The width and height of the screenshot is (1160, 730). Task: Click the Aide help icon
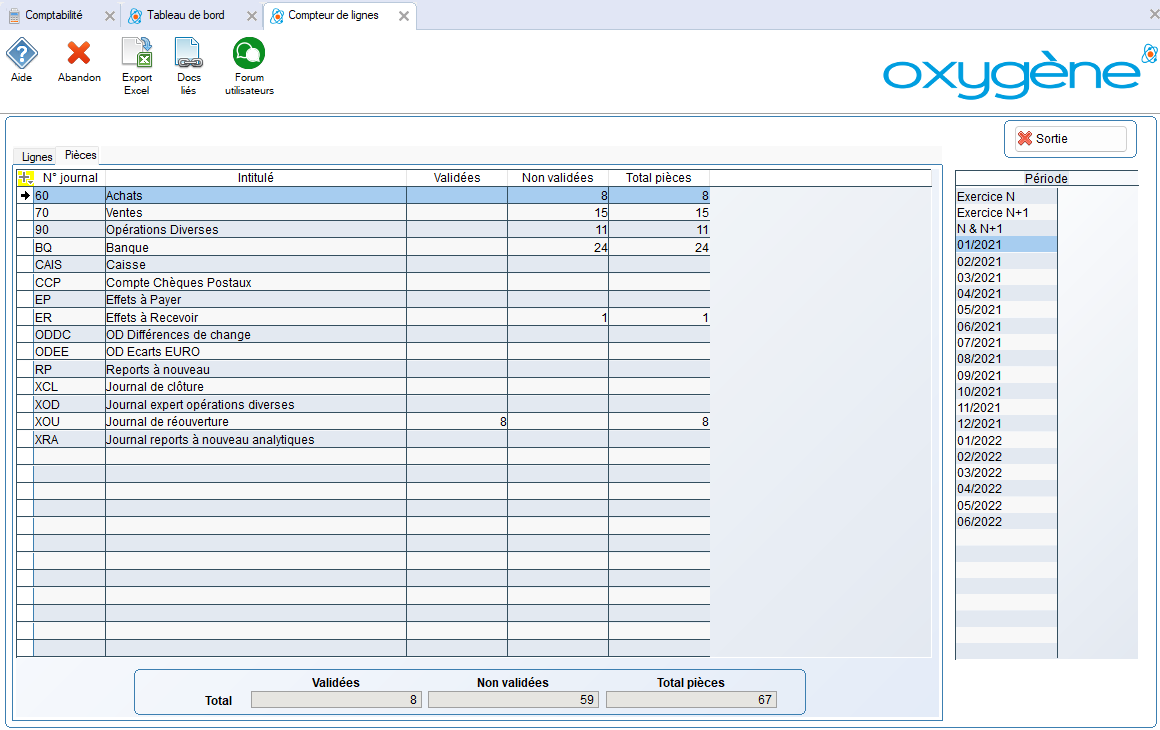click(x=21, y=54)
